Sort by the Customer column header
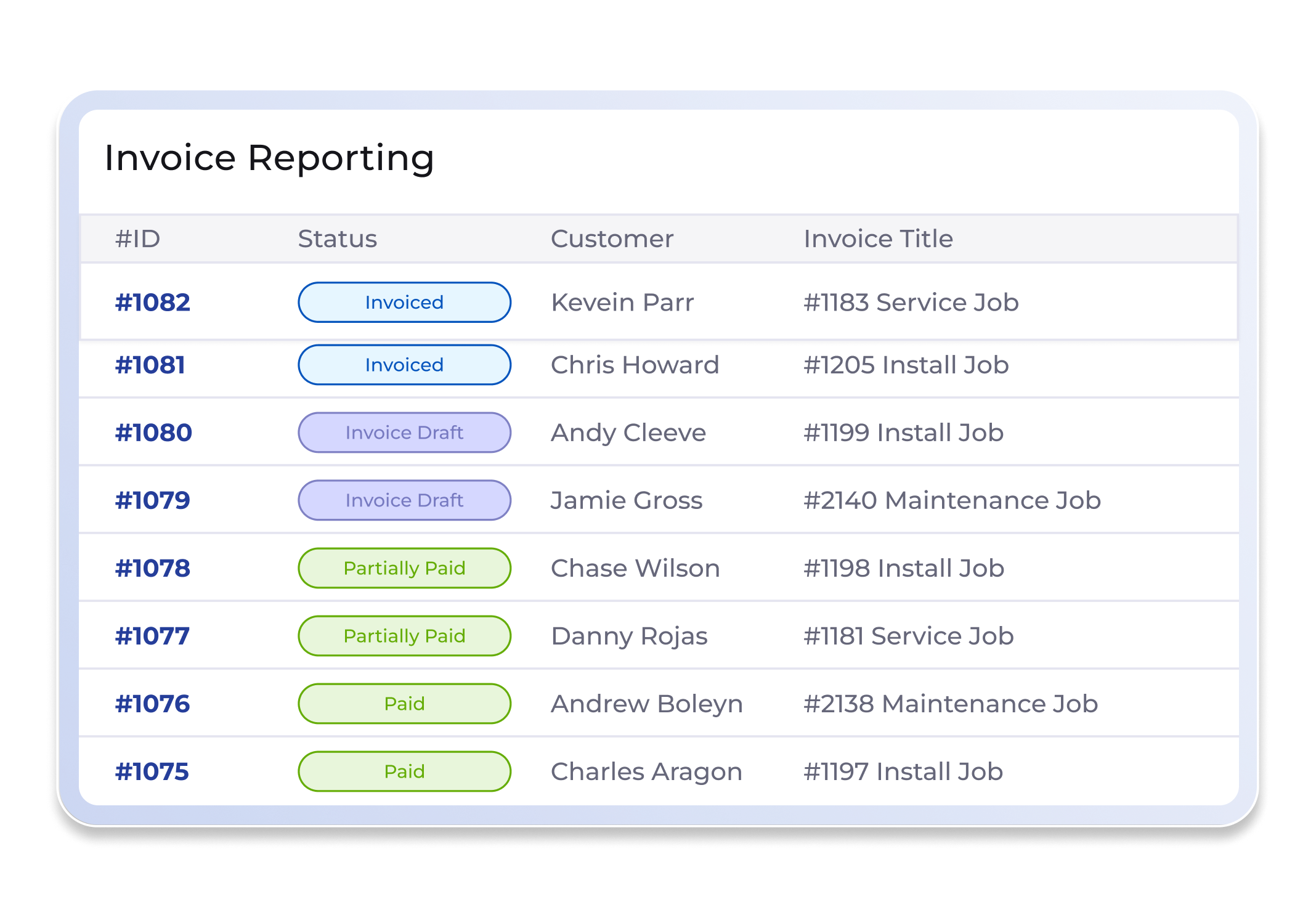Image resolution: width=1316 pixels, height=915 pixels. 612,239
